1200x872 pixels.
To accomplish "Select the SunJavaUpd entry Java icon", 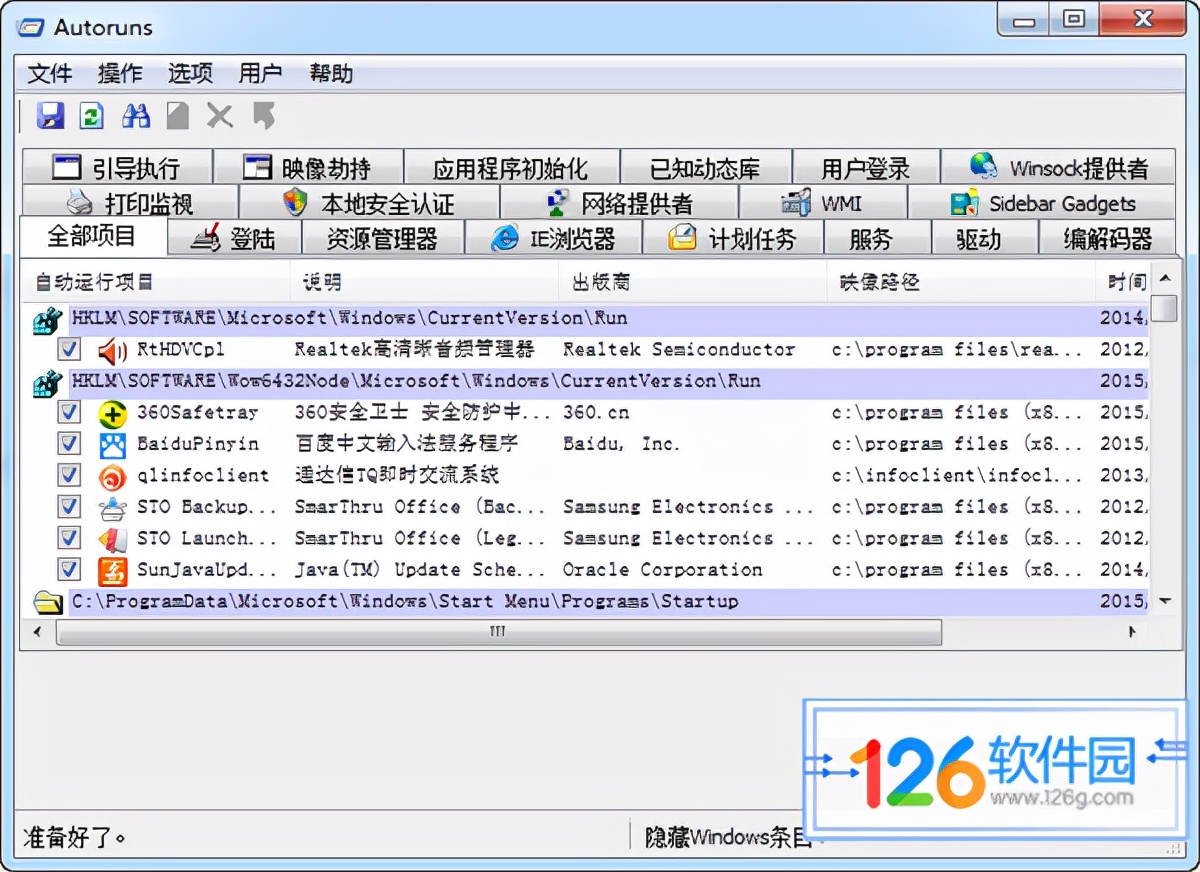I will (x=112, y=571).
